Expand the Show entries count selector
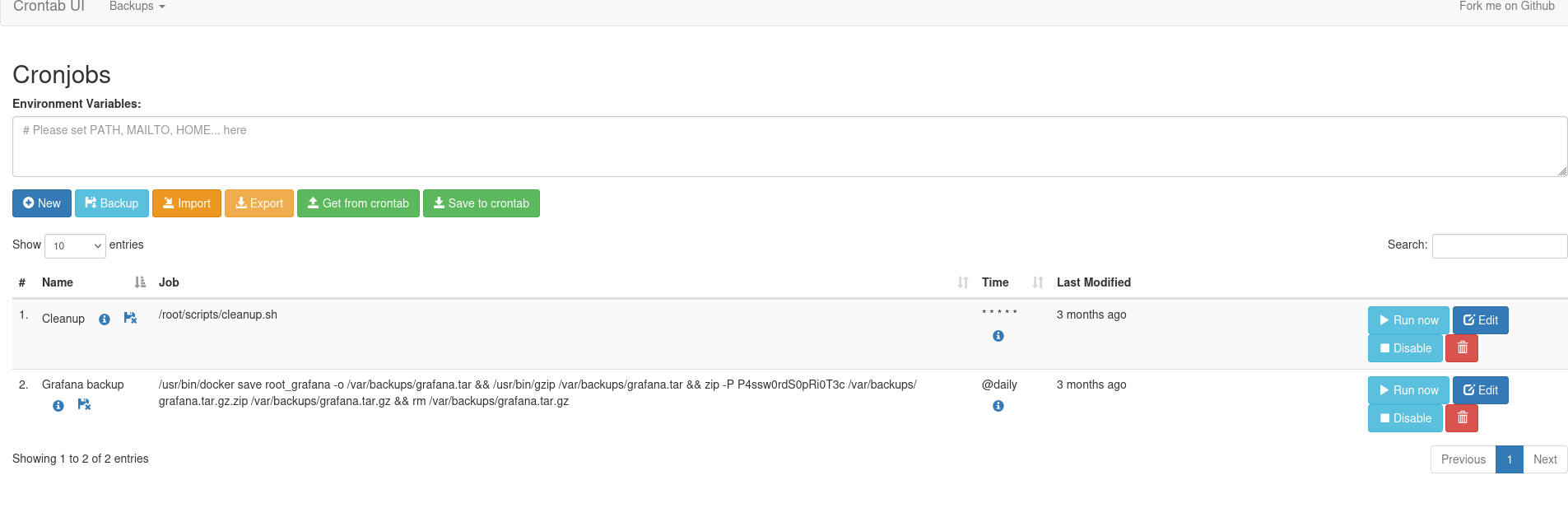Screen dimensions: 1568x508 tap(75, 245)
